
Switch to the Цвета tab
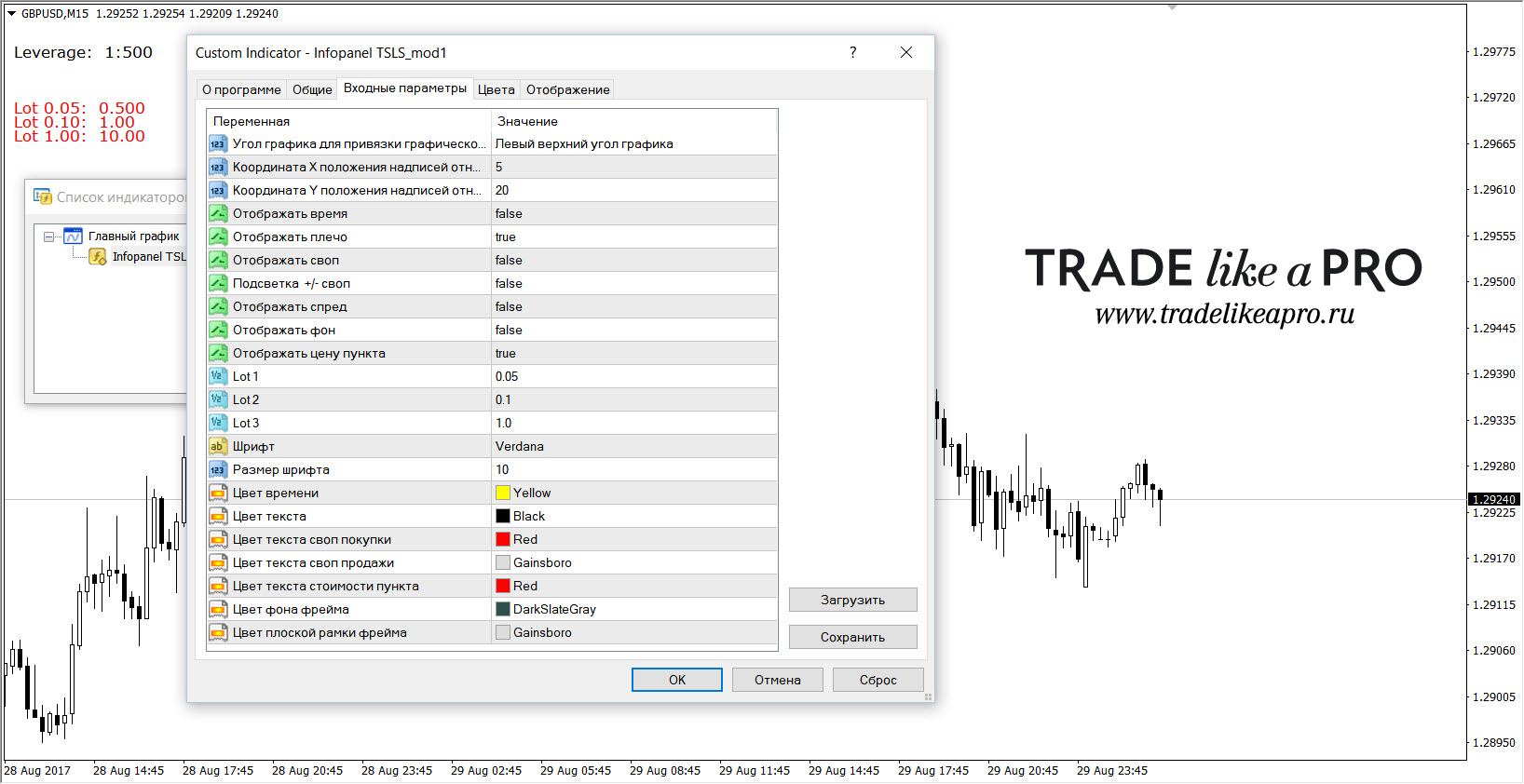[x=496, y=90]
